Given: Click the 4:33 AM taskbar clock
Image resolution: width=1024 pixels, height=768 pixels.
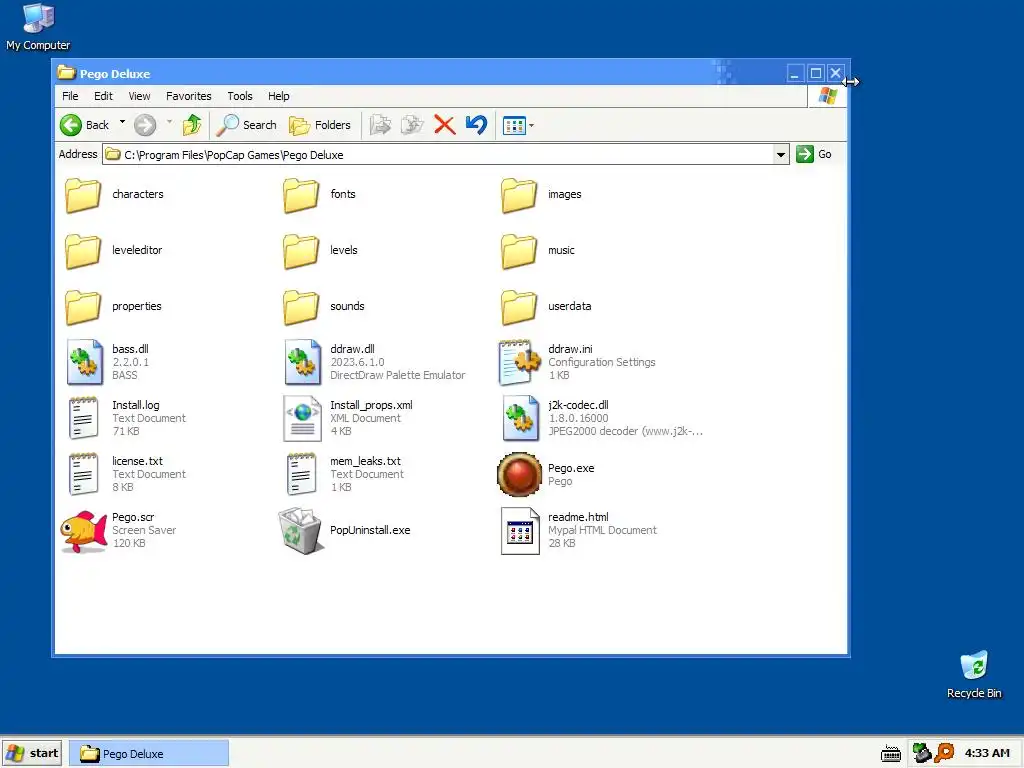Looking at the screenshot, I should point(987,754).
